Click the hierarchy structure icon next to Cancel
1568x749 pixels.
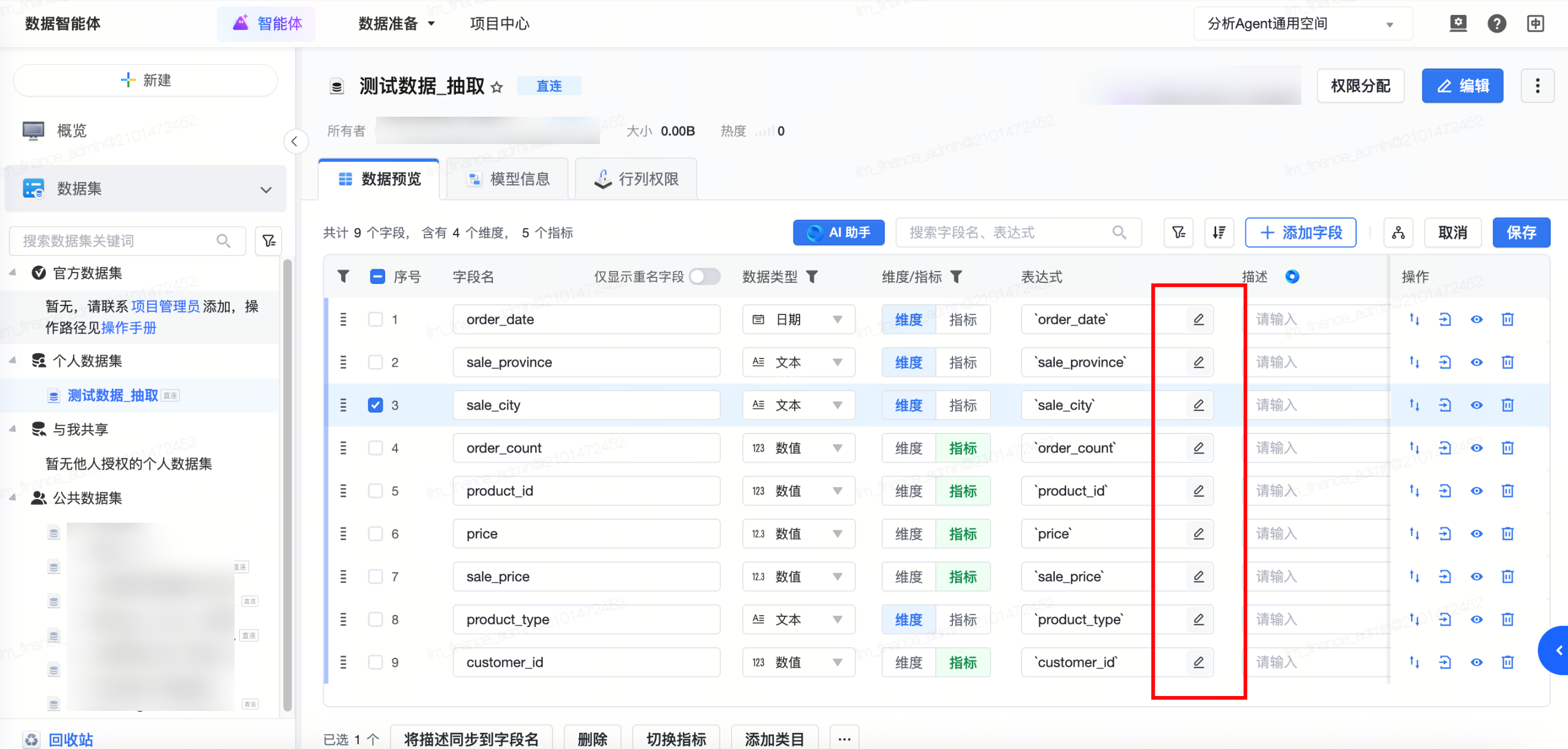coord(1398,233)
